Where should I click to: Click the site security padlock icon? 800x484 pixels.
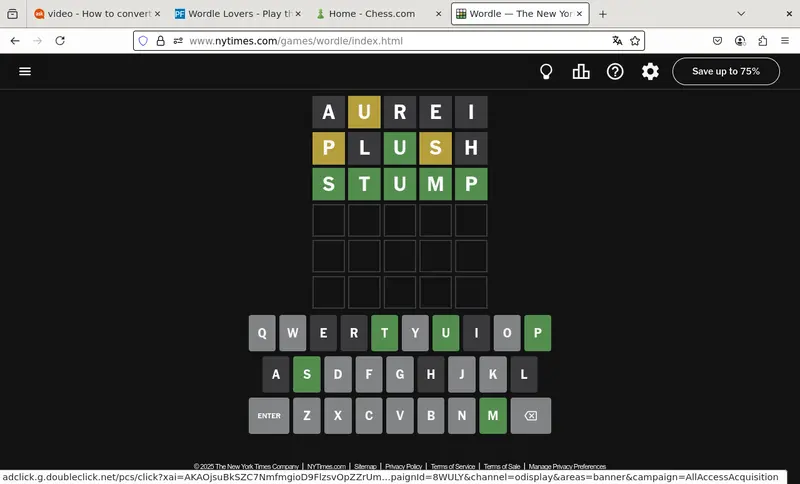[x=161, y=41]
